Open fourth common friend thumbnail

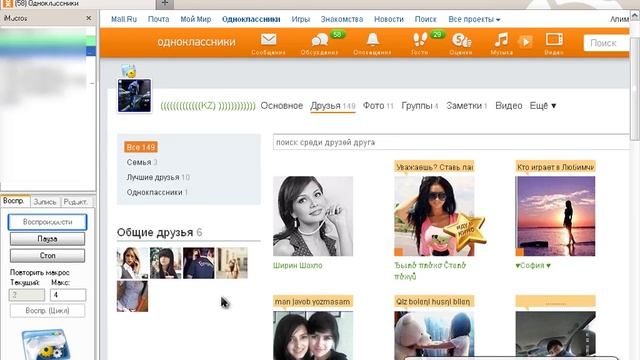[x=232, y=263]
